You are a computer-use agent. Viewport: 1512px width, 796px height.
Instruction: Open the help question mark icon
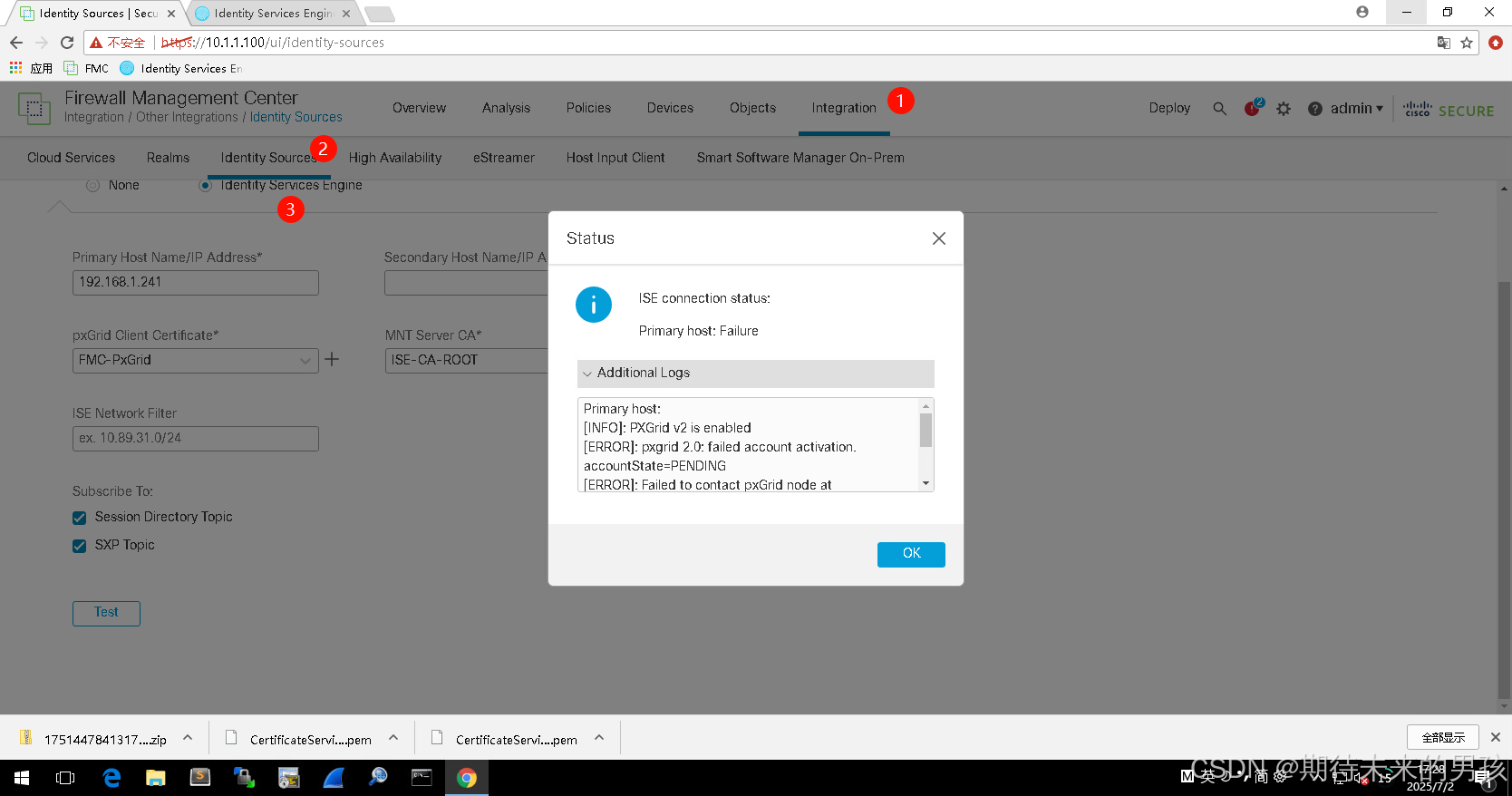(x=1314, y=109)
